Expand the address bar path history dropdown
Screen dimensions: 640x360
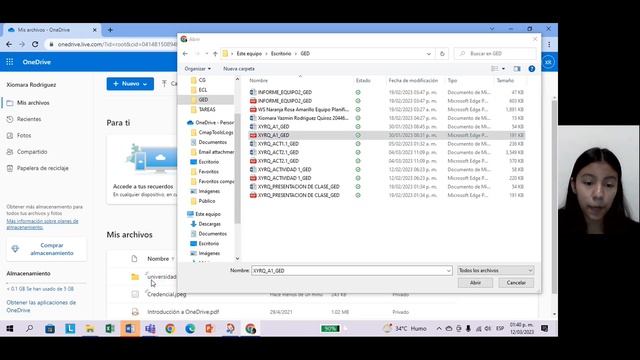(x=429, y=53)
